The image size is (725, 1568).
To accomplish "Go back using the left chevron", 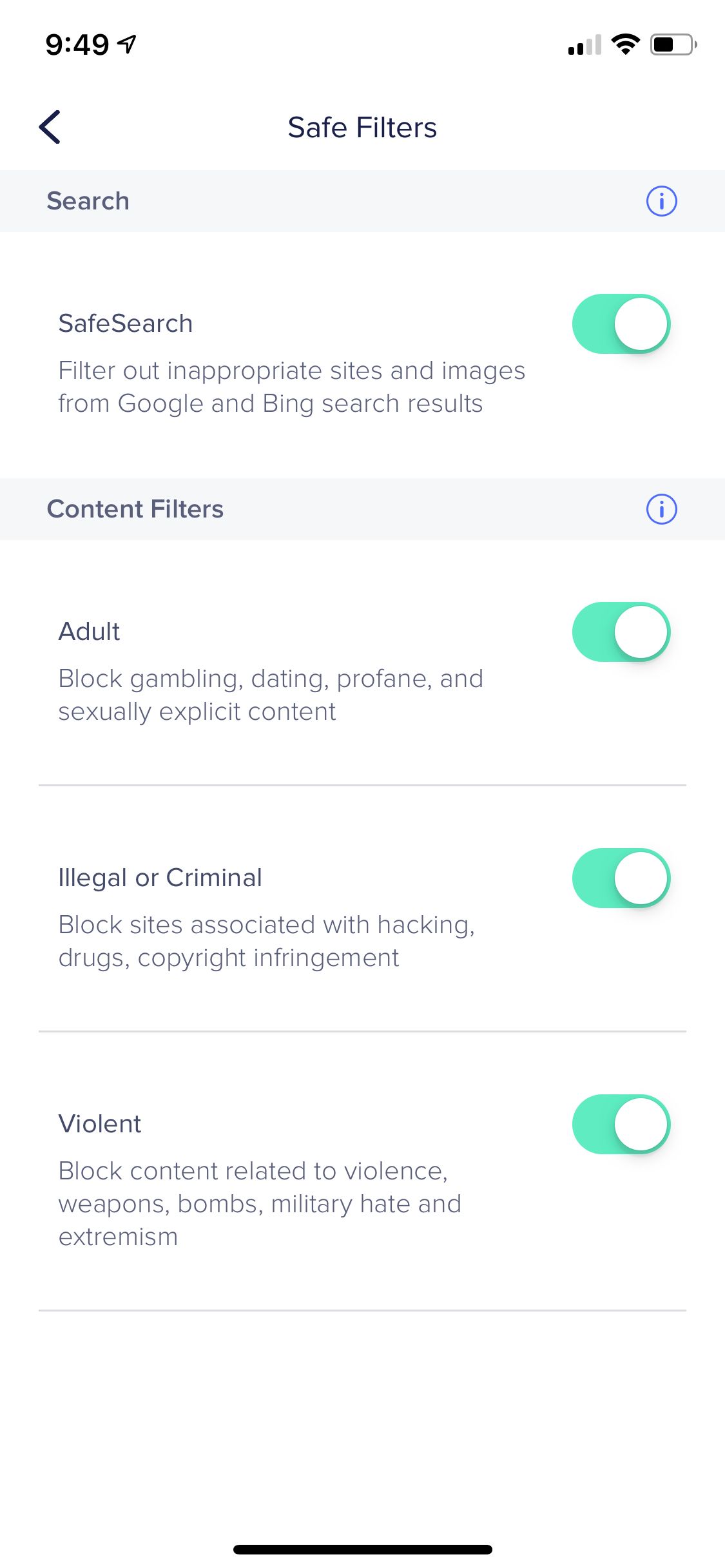I will click(50, 127).
